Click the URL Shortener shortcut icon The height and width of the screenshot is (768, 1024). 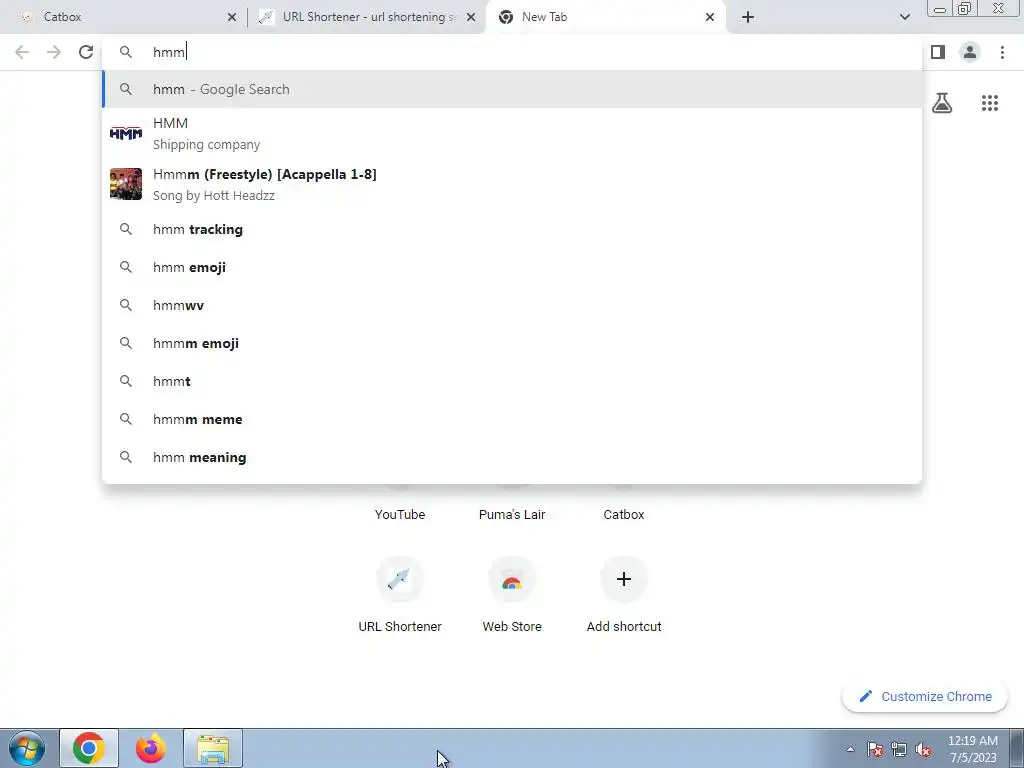(x=400, y=579)
